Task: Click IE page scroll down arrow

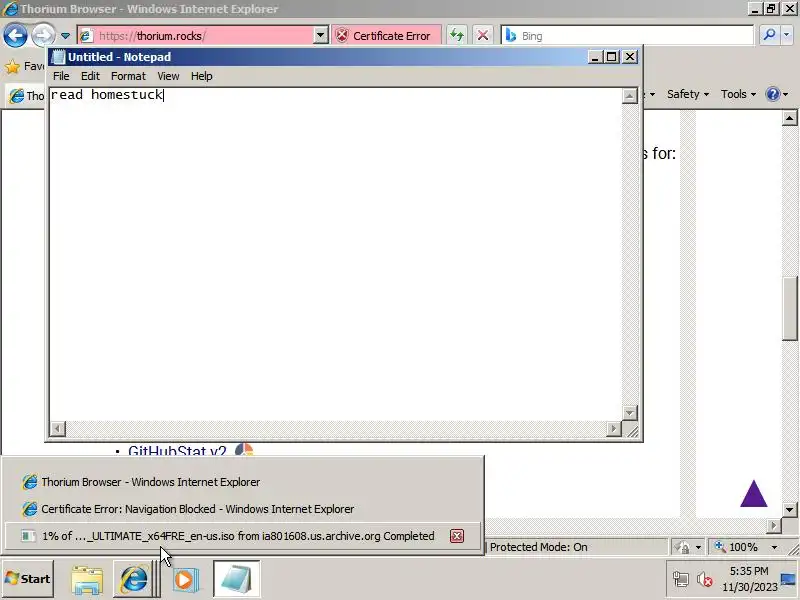Action: 789,509
